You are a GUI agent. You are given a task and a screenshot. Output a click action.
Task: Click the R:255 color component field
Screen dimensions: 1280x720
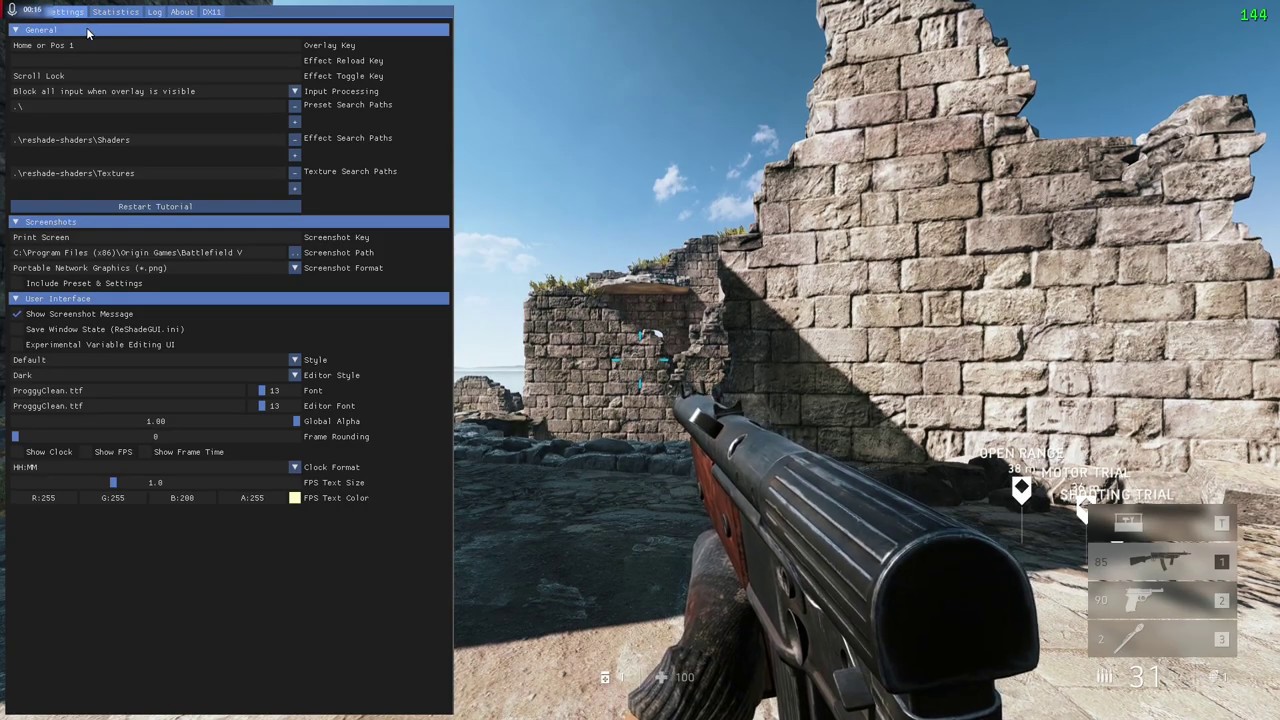pos(43,498)
